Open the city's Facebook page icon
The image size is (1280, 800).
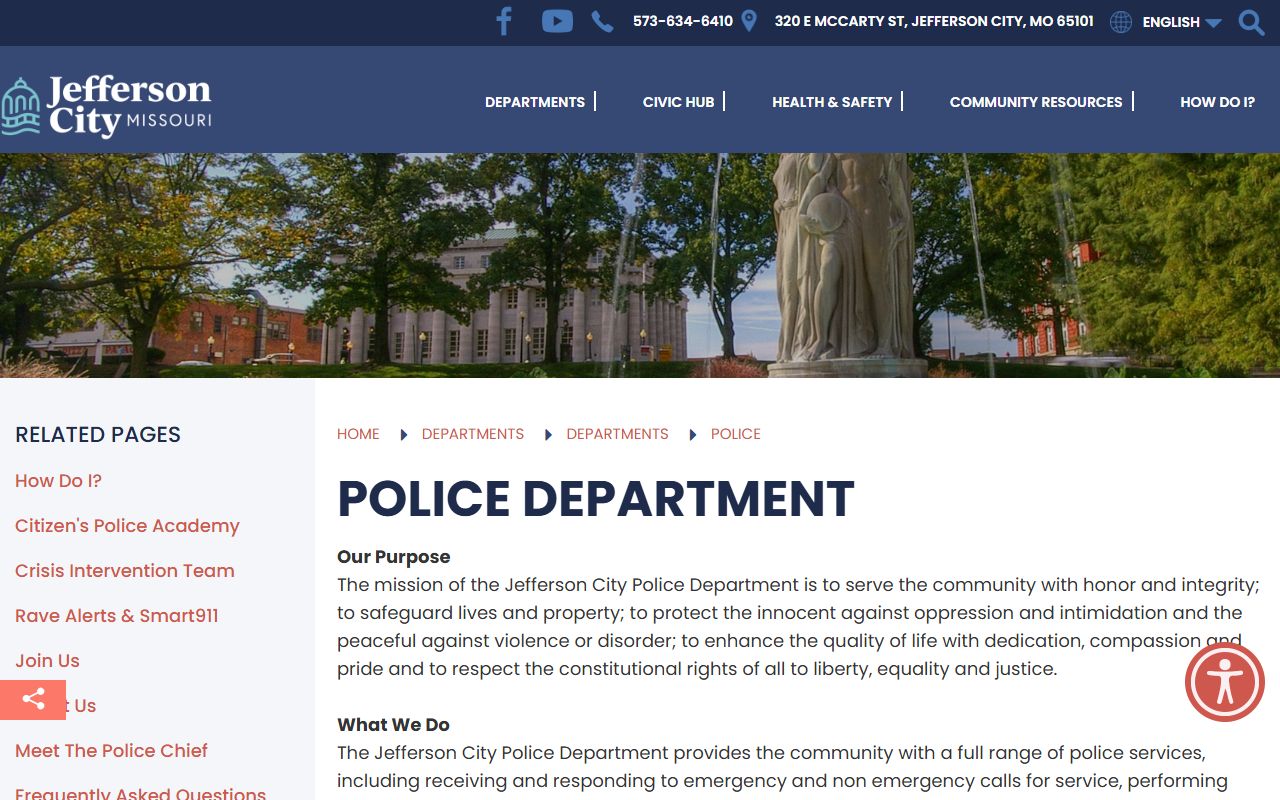(x=504, y=21)
